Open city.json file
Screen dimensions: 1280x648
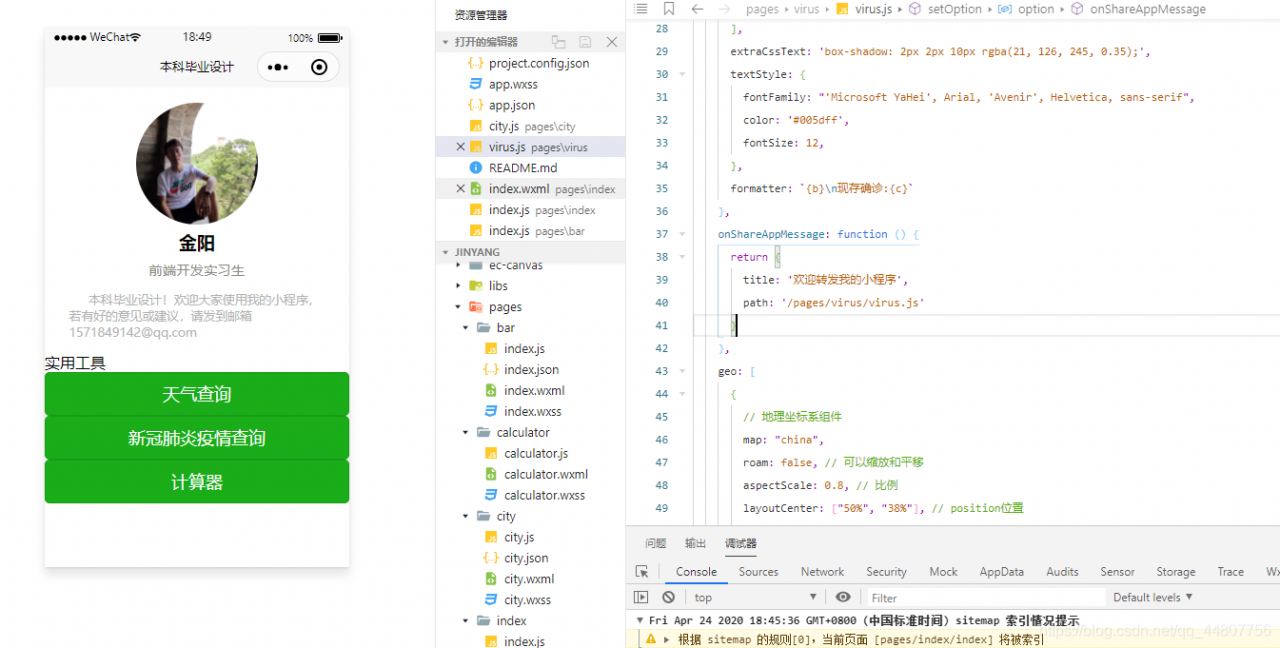[x=526, y=559]
